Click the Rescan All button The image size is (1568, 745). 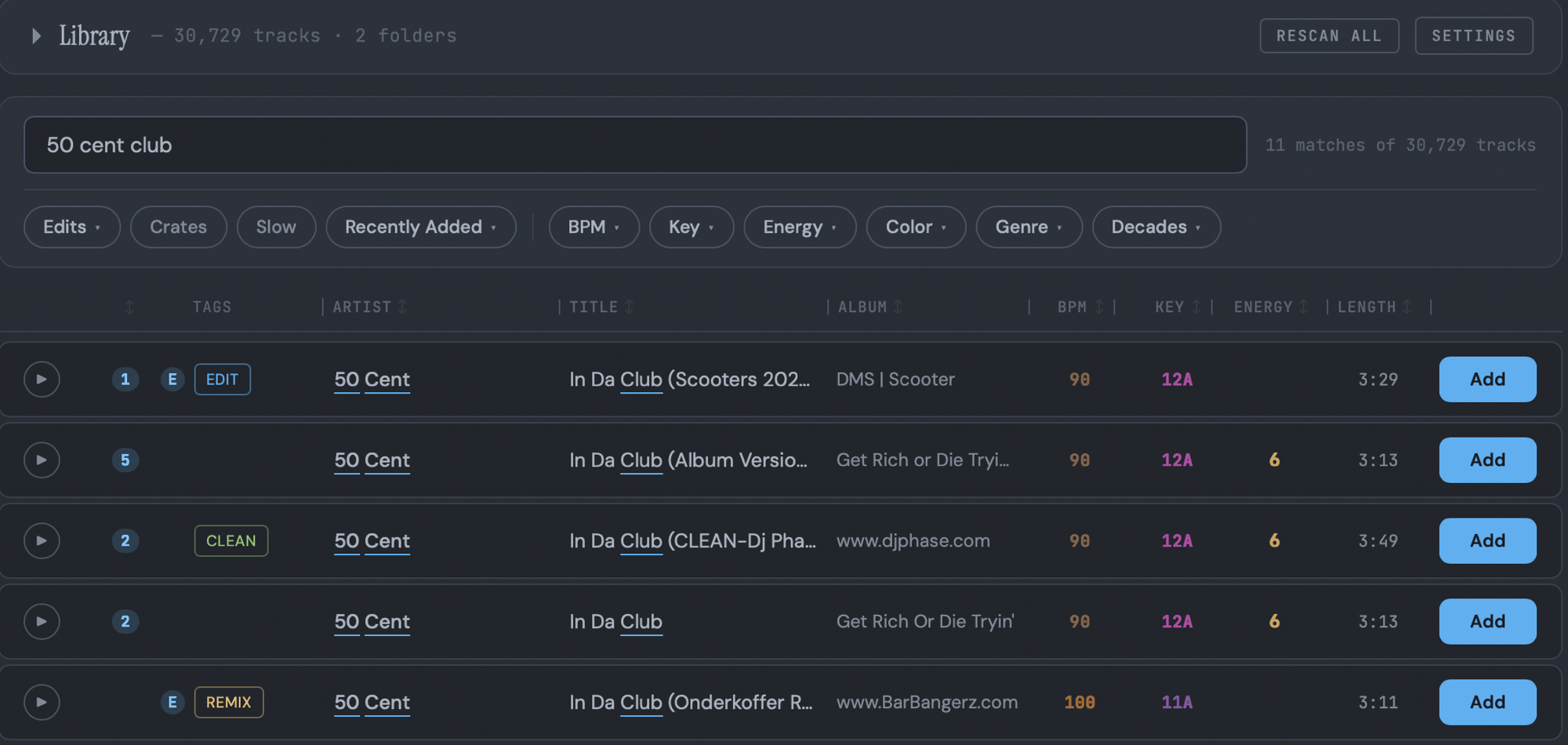tap(1329, 36)
